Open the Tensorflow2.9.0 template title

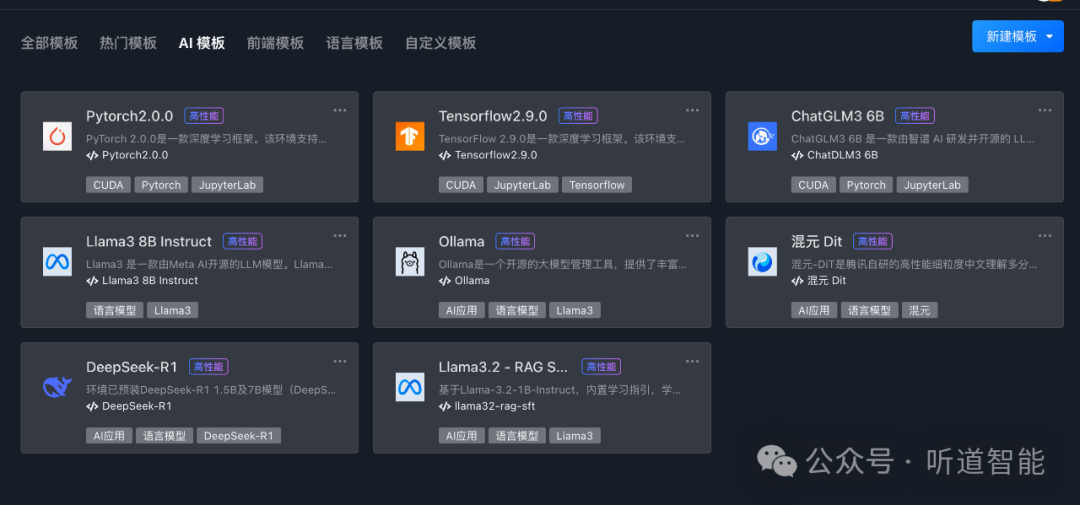point(493,115)
